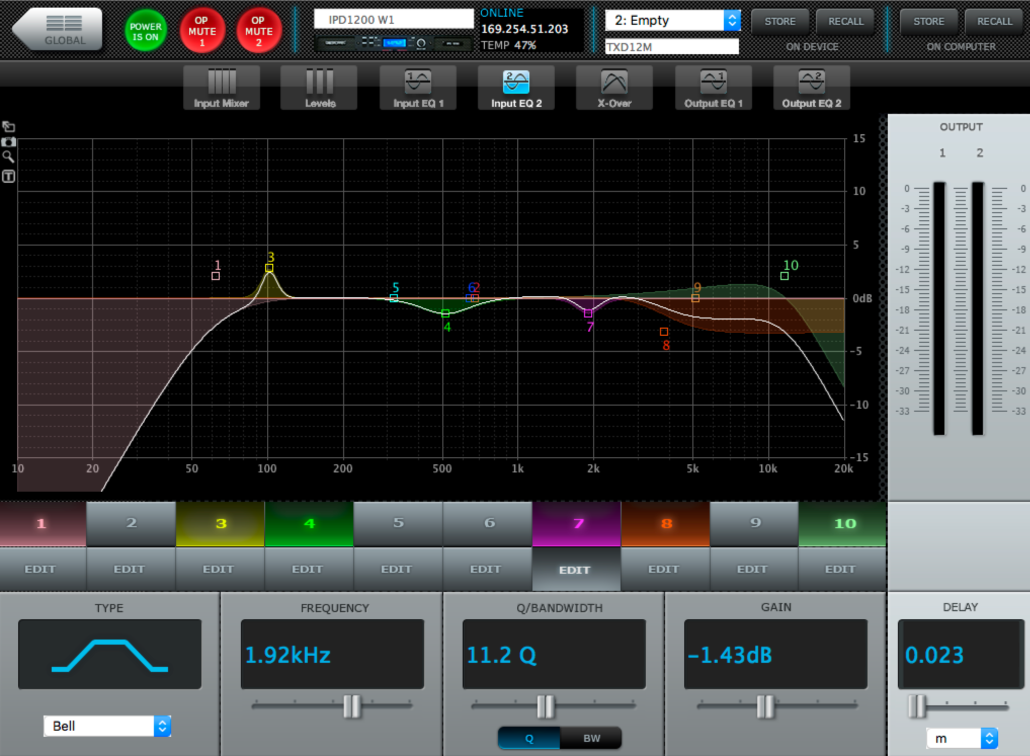Switch to Input EQ 2 page

pyautogui.click(x=516, y=88)
